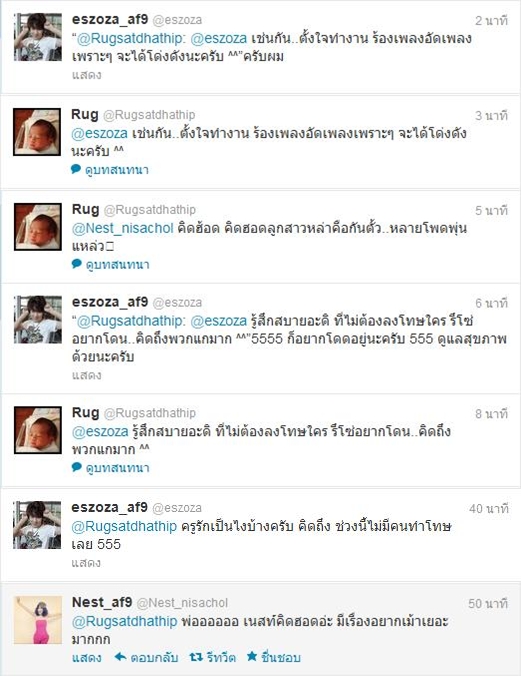The width and height of the screenshot is (521, 676).
Task: Click the conversation bubble icon under Rug's 3-minute tweet
Action: click(76, 169)
